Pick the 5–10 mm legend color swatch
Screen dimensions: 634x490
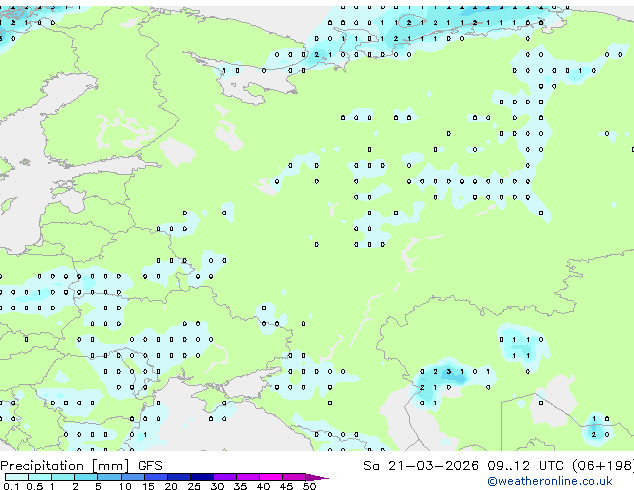[x=110, y=477]
